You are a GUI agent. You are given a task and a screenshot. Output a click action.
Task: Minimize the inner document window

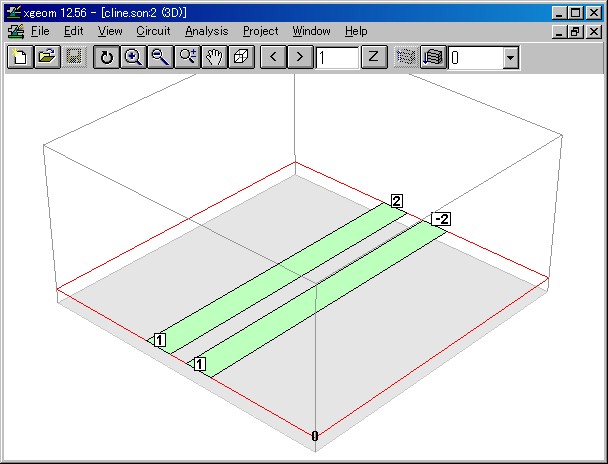(x=559, y=31)
